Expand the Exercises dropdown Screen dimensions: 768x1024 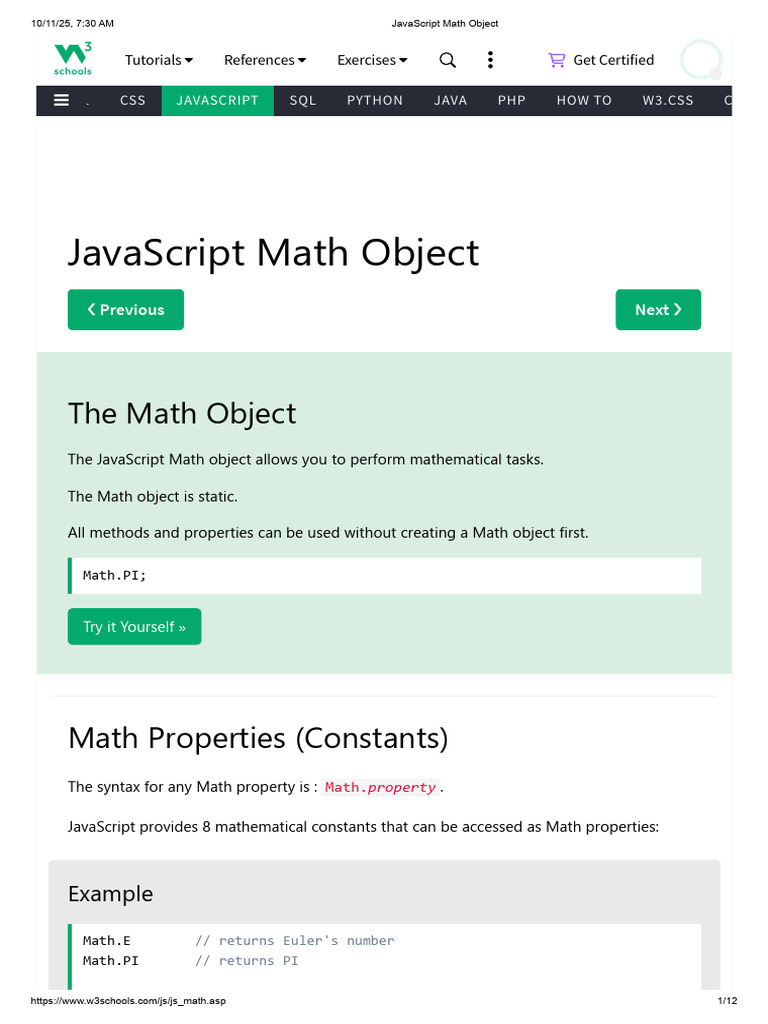[x=372, y=60]
